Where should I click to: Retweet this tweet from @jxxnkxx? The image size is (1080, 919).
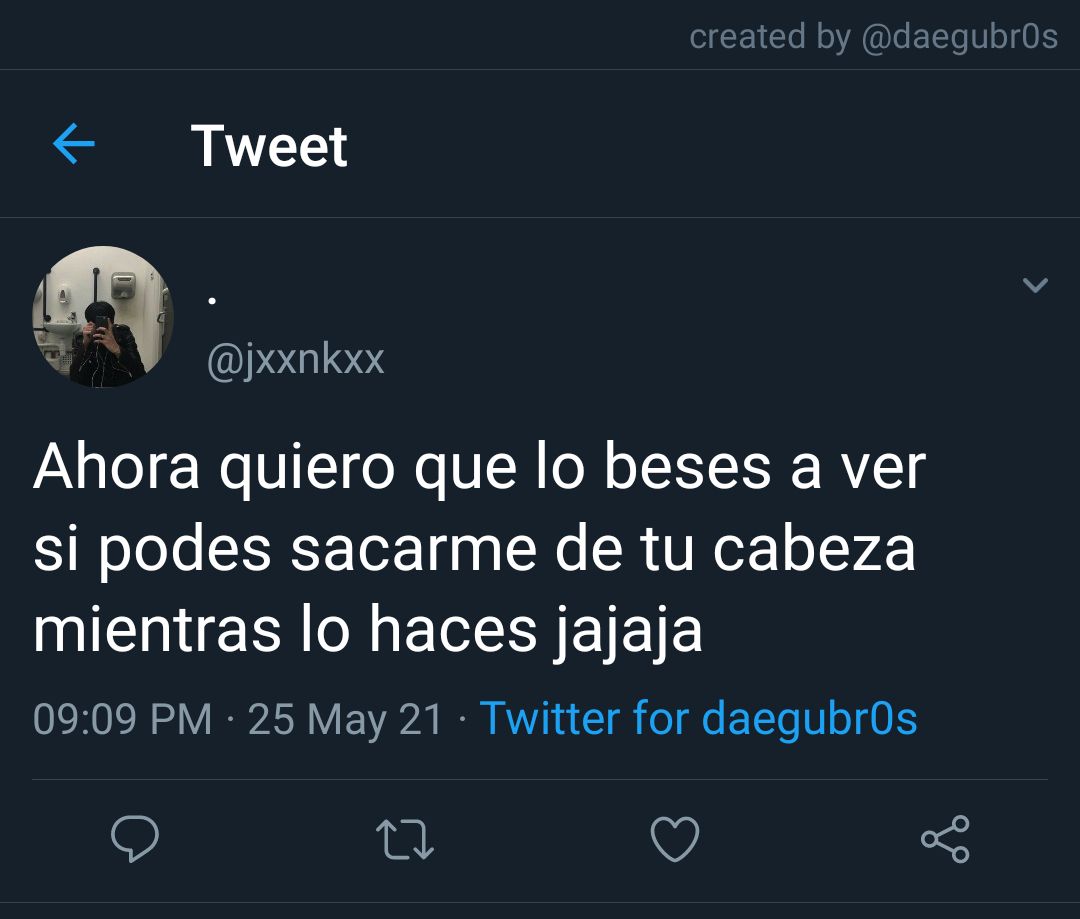(405, 839)
